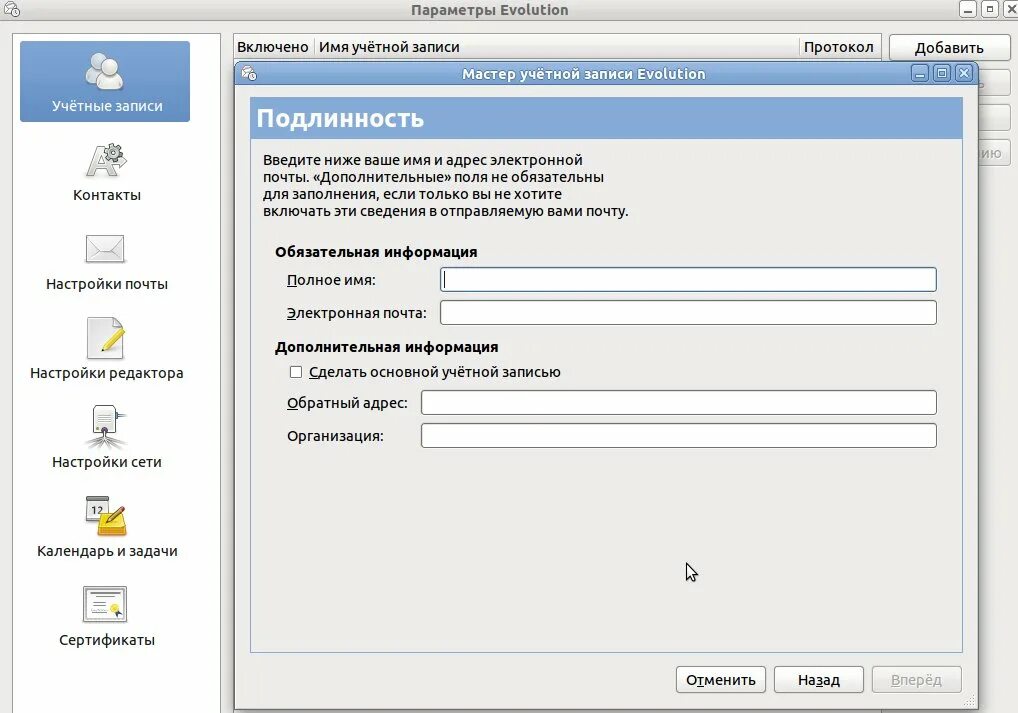Viewport: 1018px width, 713px height.
Task: Click the Отменить button
Action: (721, 679)
